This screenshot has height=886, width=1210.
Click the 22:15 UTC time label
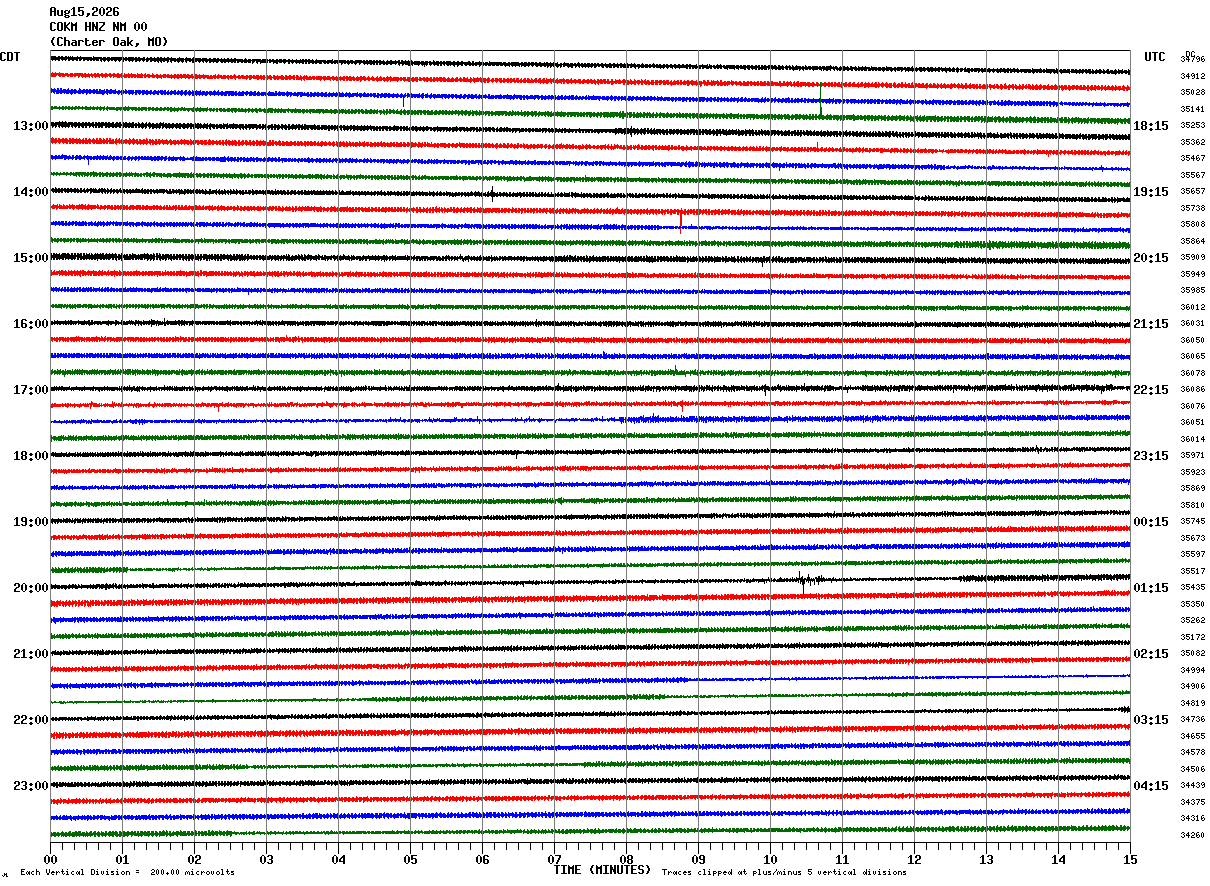1151,390
